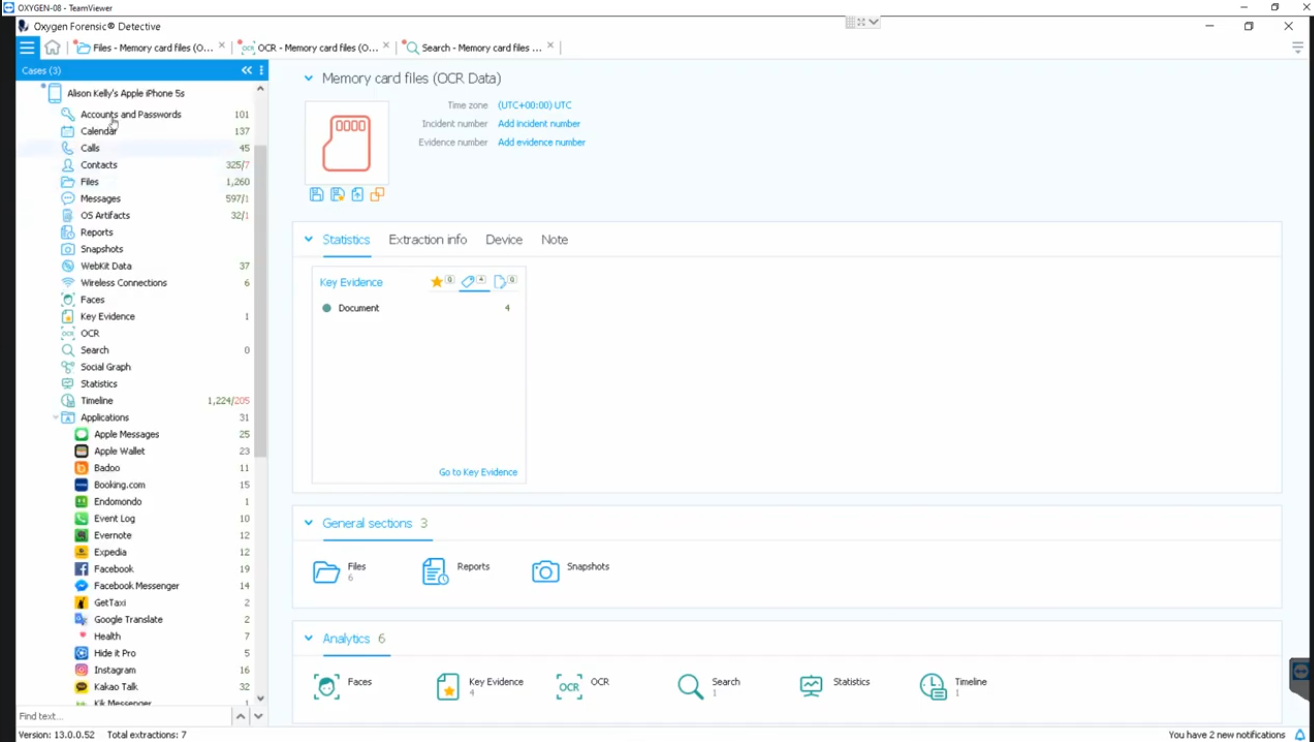The image size is (1314, 742).
Task: Open the Faces analytics icon
Action: tap(327, 686)
